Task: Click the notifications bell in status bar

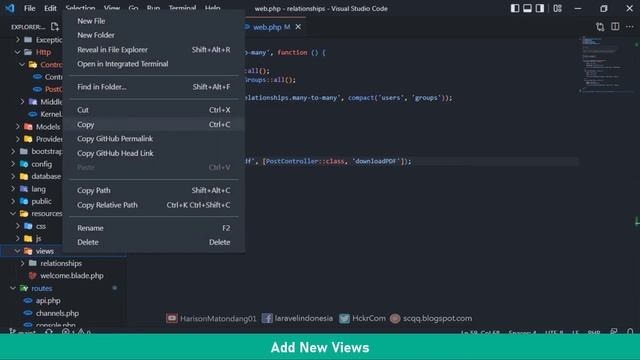Action: [x=630, y=331]
